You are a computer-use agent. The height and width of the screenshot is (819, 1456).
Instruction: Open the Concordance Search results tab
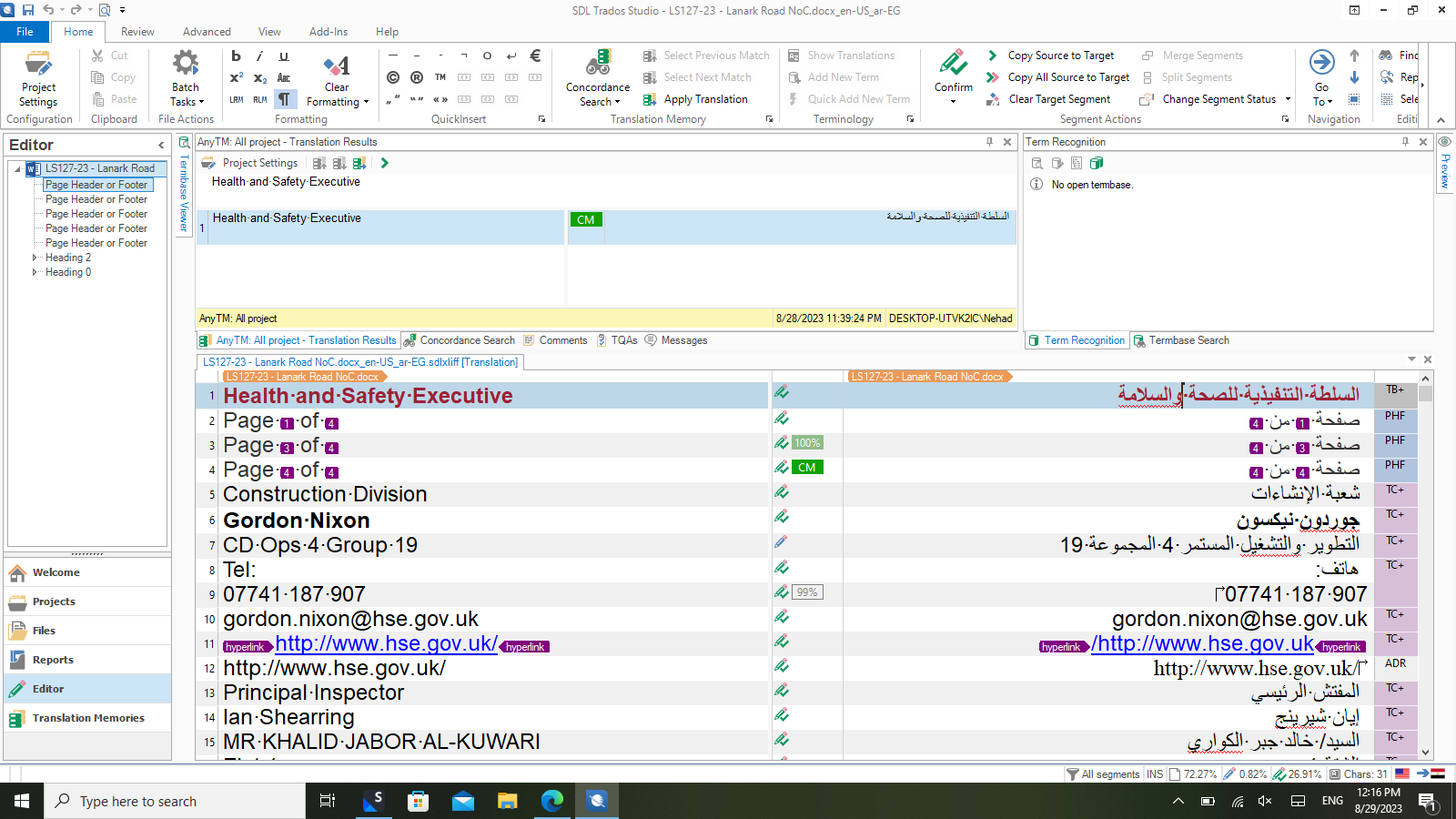[460, 340]
